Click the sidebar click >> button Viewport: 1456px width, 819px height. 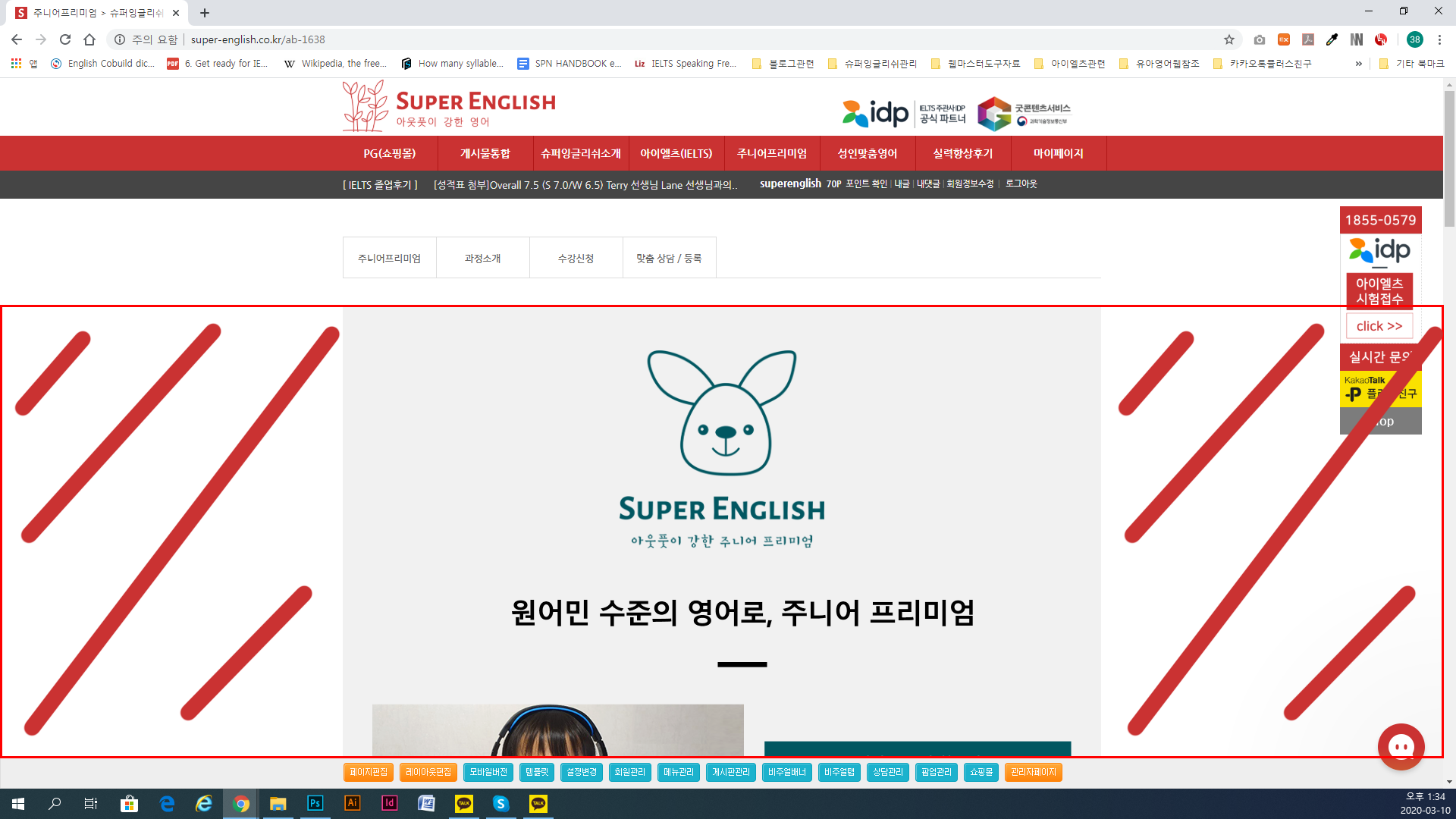(1379, 326)
